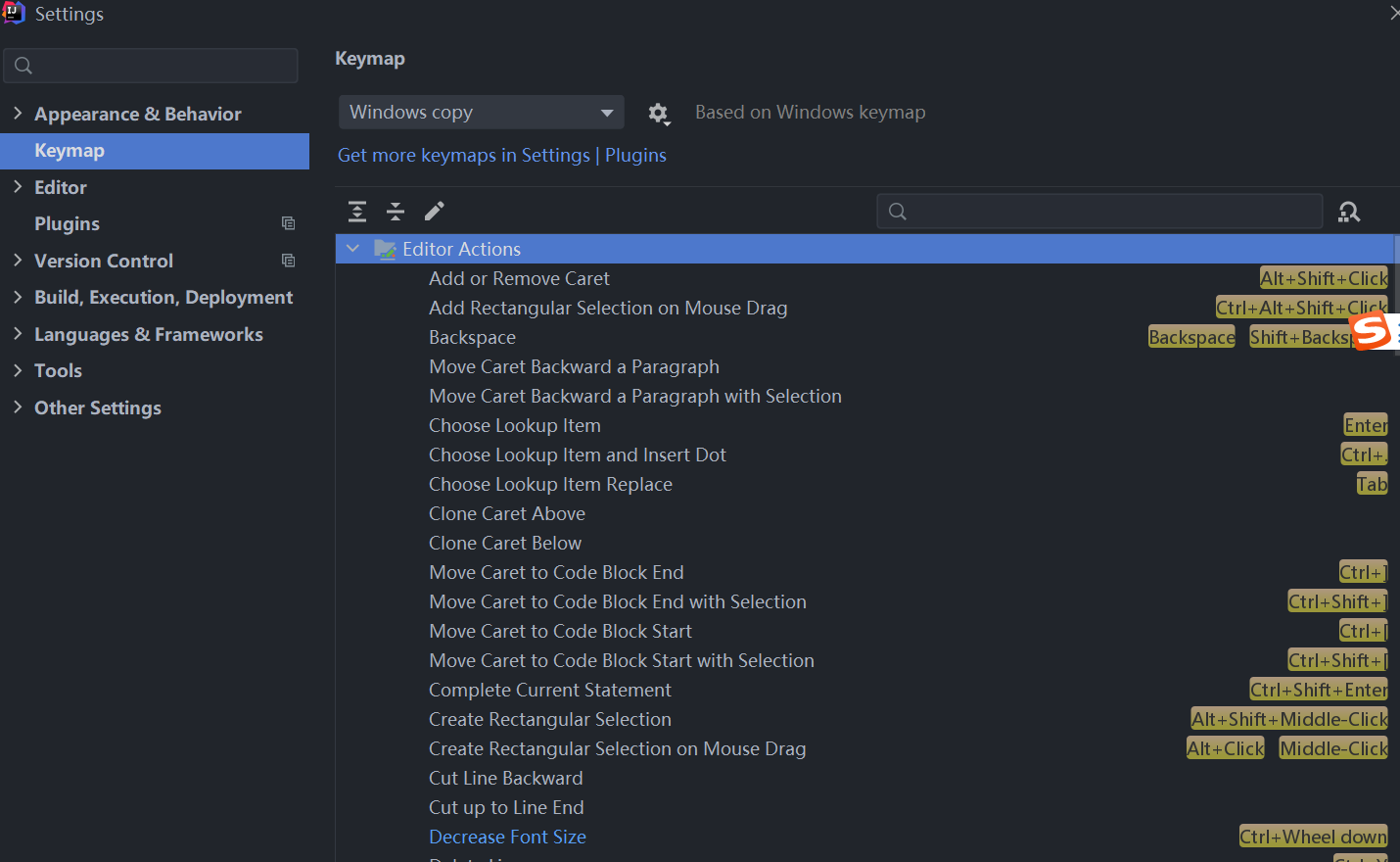Click Find Actions by Shortcut icon
The width and height of the screenshot is (1400, 862).
1349,212
